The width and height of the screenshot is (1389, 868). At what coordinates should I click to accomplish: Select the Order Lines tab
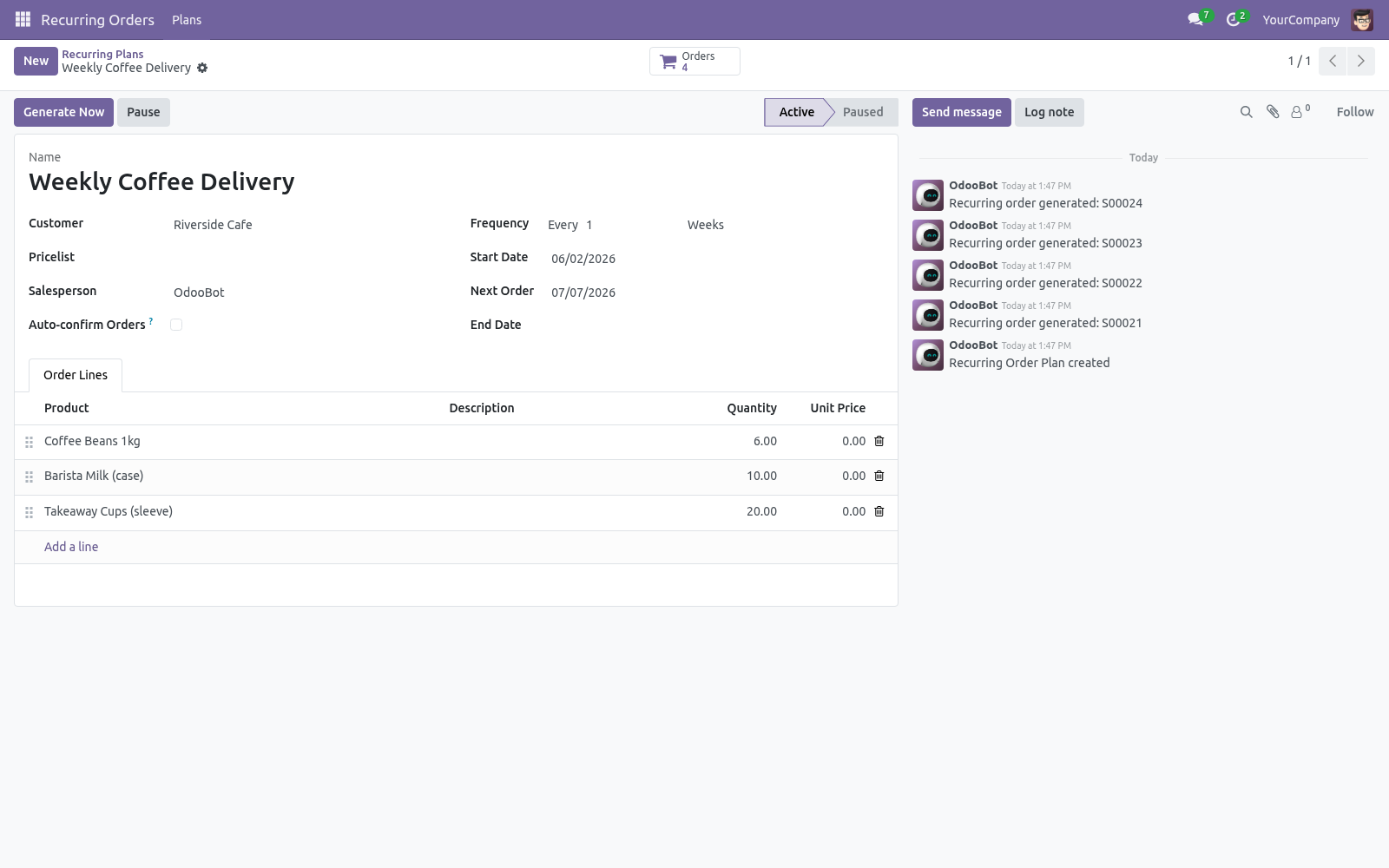pyautogui.click(x=76, y=375)
